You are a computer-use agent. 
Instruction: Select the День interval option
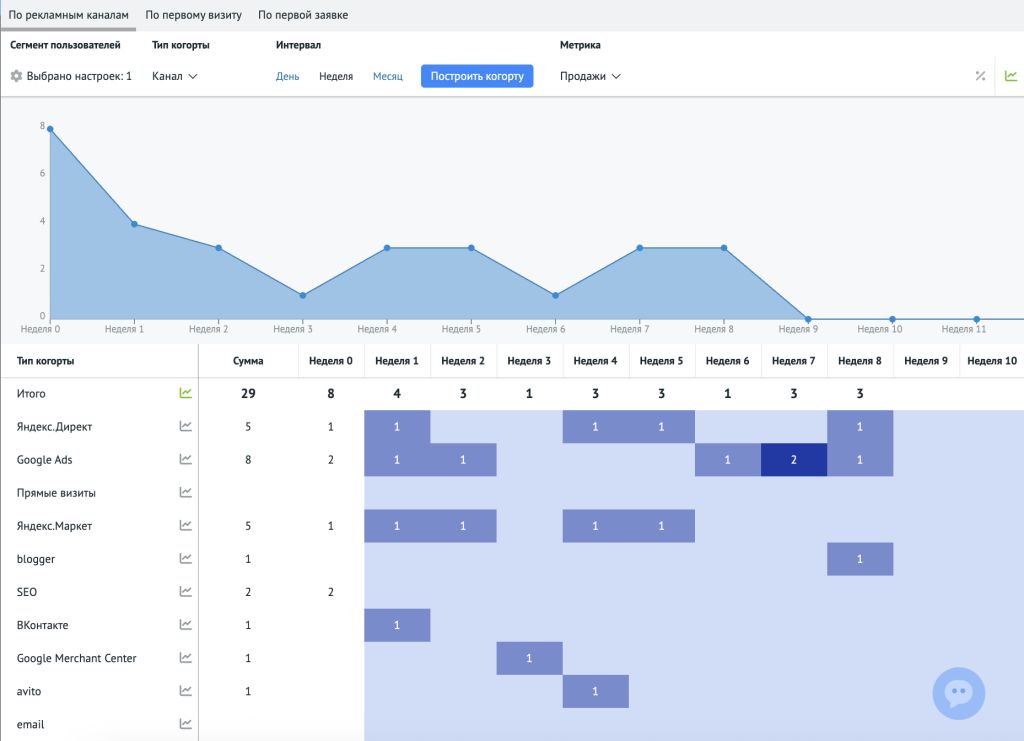point(287,76)
